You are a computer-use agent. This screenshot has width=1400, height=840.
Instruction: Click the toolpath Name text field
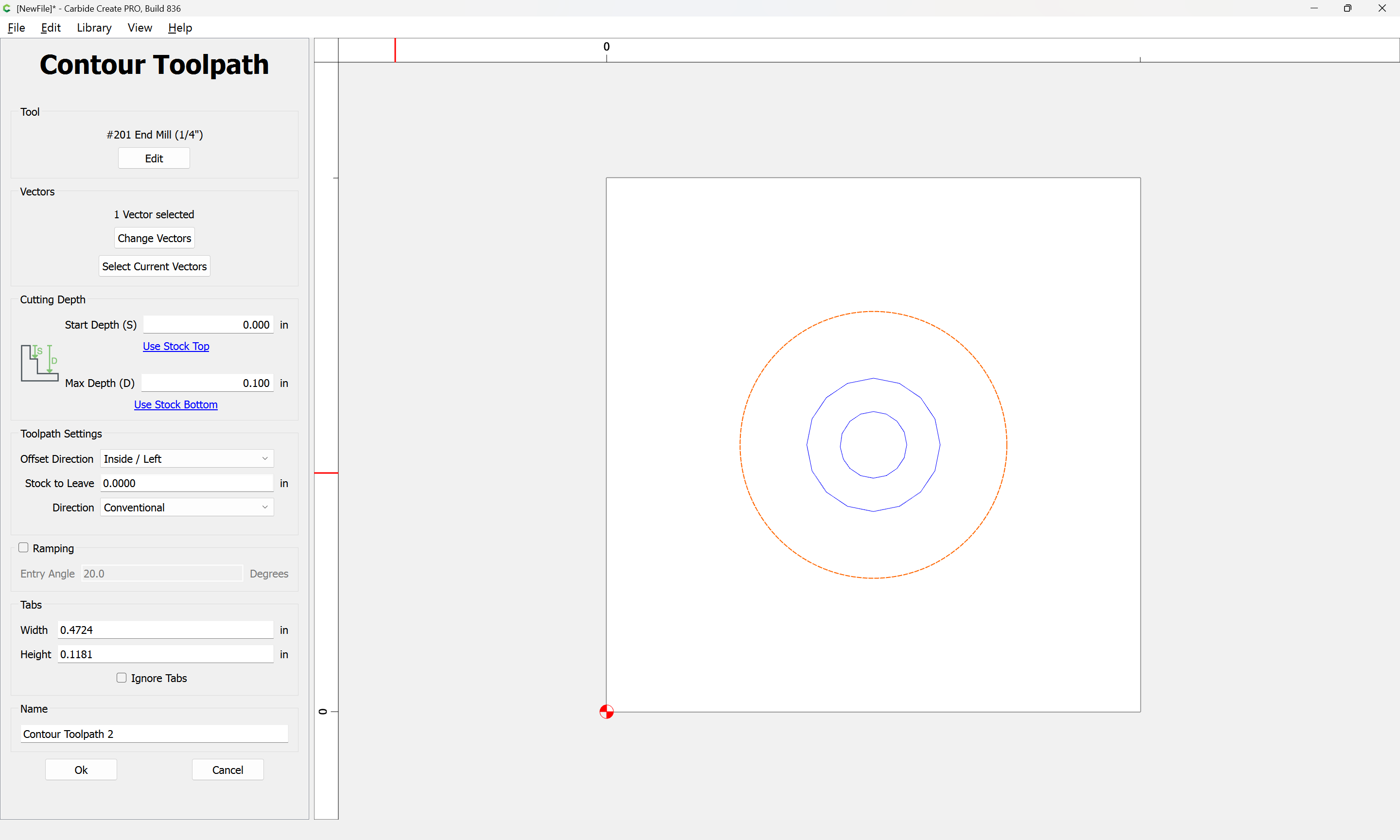154,734
